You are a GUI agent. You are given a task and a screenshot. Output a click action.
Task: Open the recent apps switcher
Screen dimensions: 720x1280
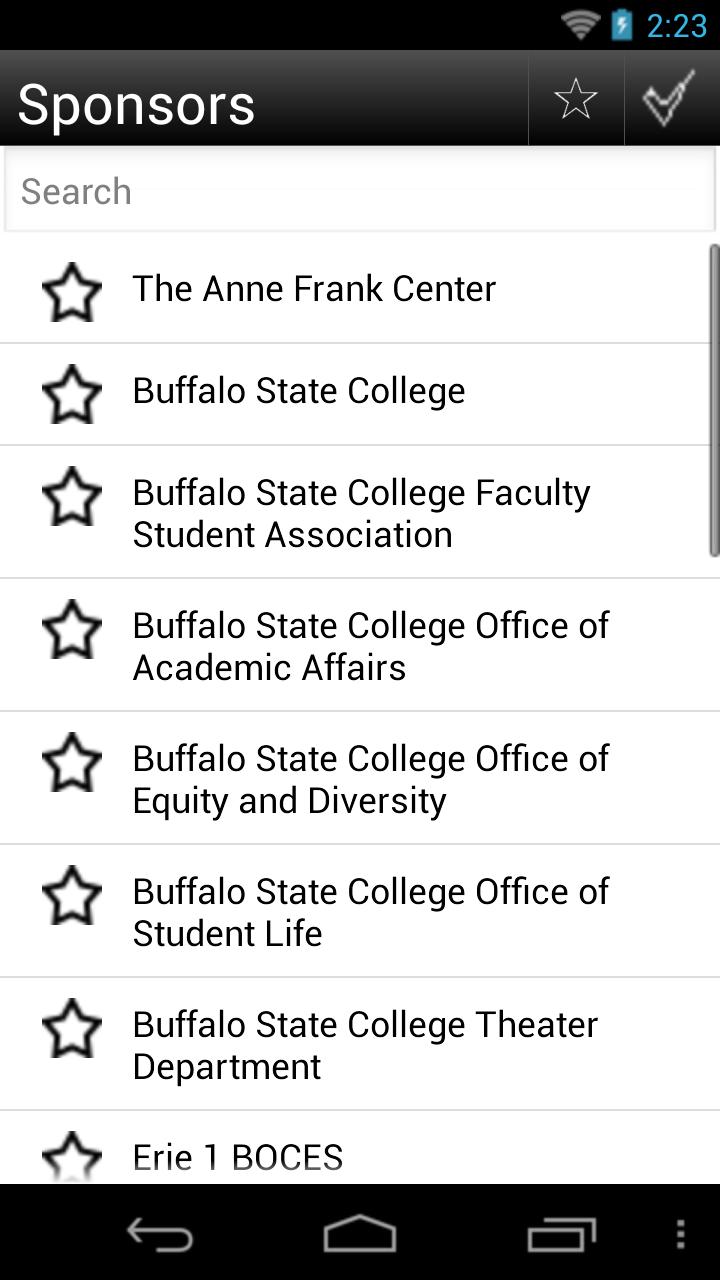pos(562,1234)
